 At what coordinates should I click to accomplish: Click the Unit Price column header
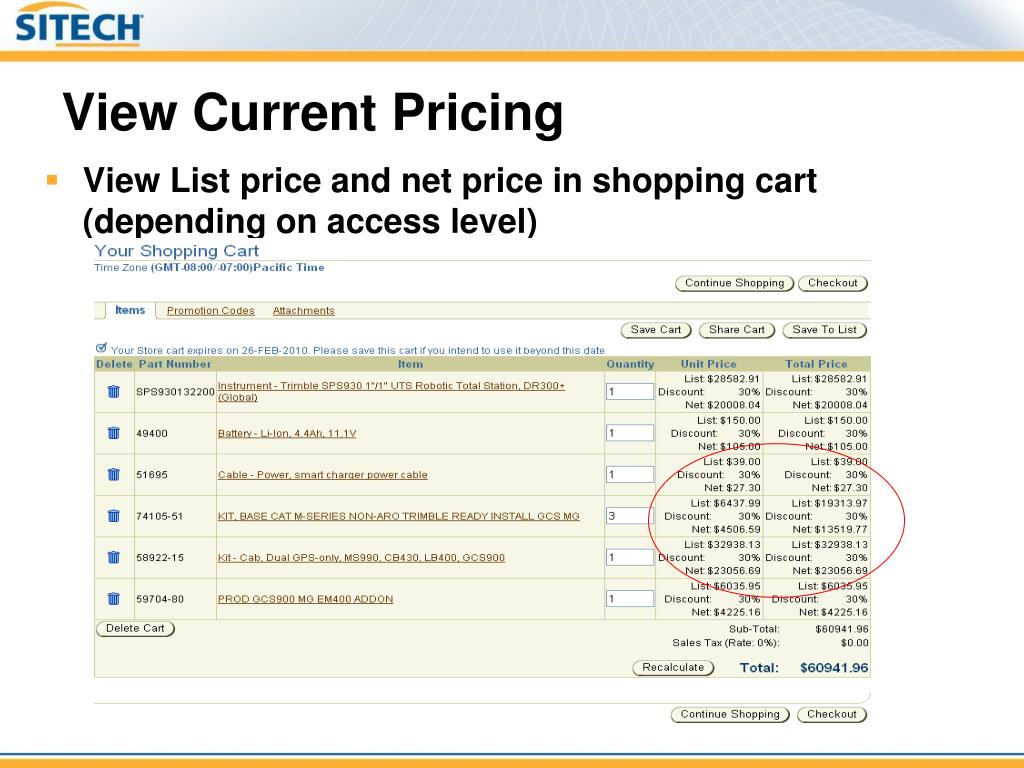coord(709,364)
